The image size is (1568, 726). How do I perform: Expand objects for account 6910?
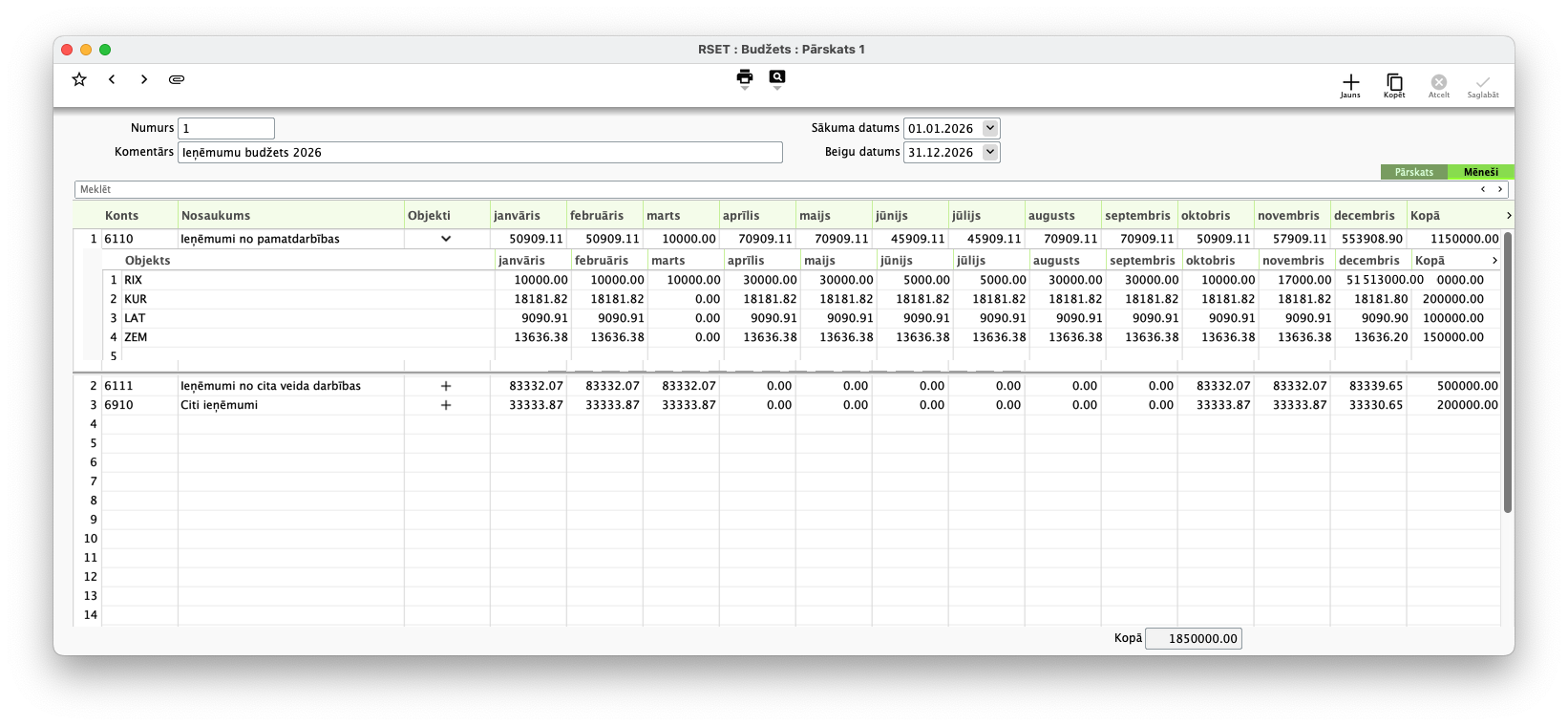(x=446, y=405)
